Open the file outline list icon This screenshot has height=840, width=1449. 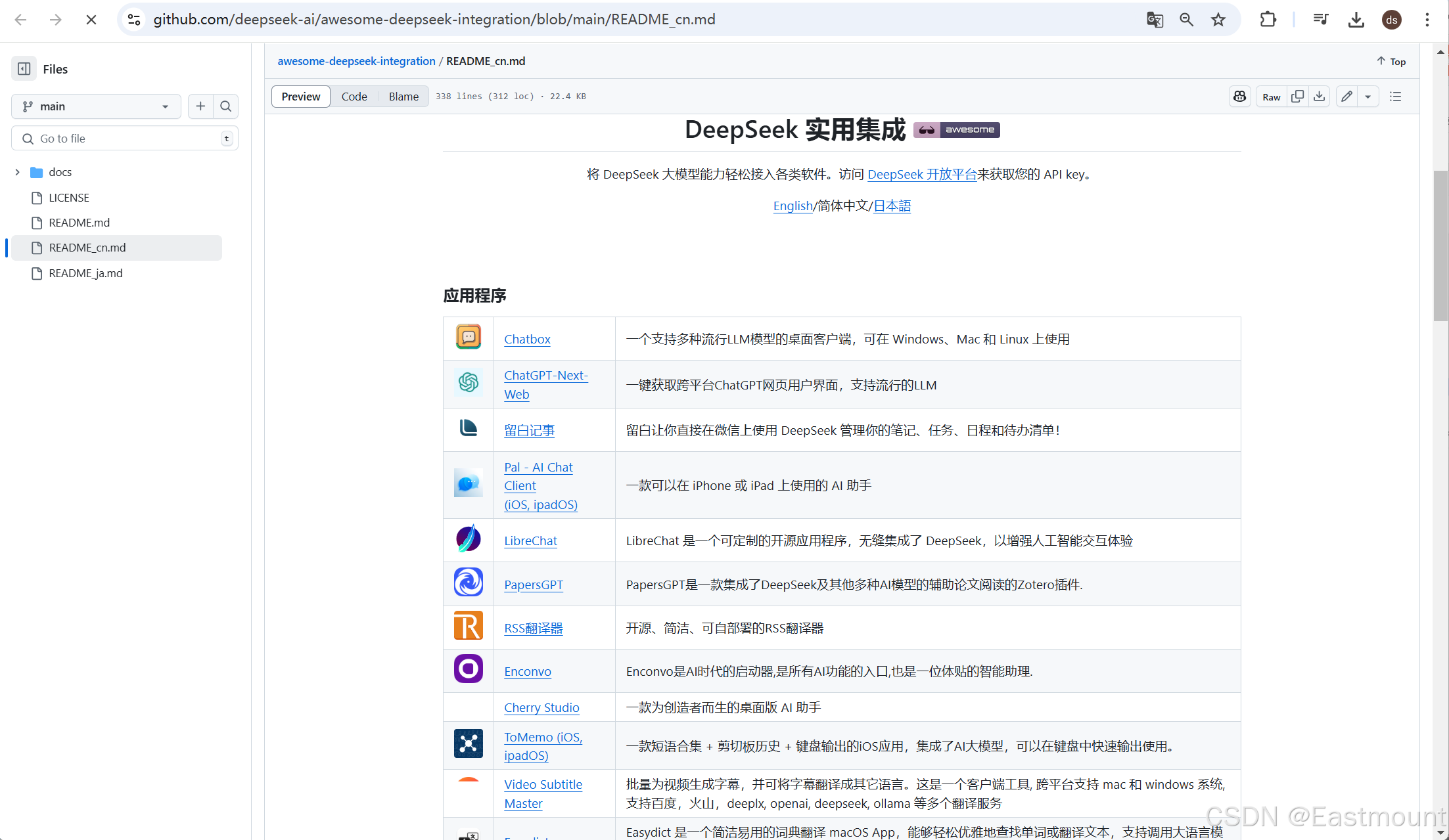click(1395, 97)
